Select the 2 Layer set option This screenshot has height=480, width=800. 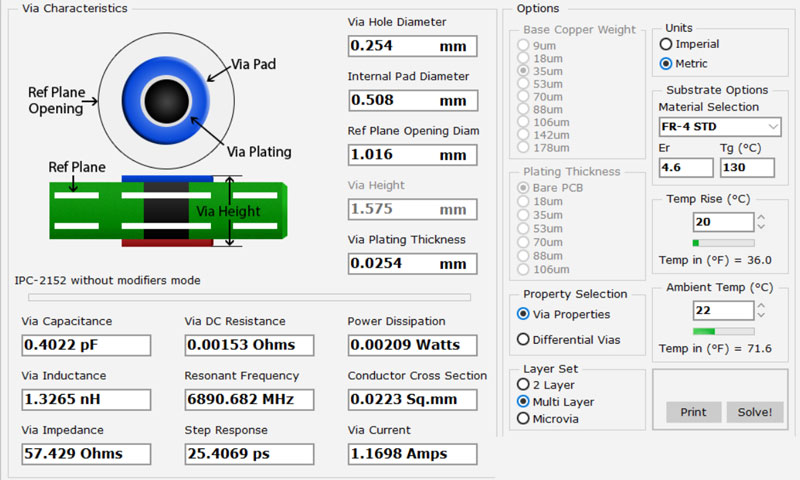point(523,384)
